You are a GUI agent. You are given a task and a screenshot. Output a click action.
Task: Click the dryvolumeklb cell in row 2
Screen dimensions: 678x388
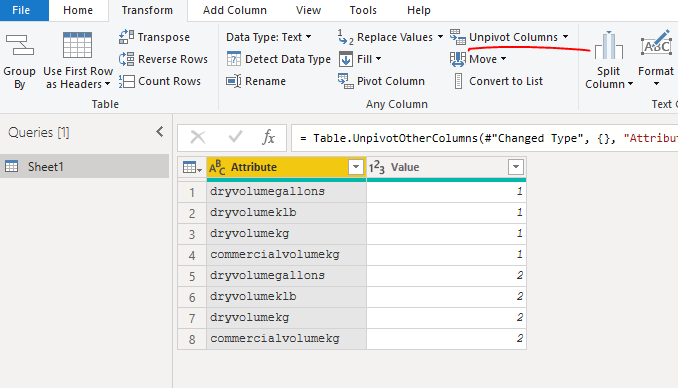pos(286,212)
